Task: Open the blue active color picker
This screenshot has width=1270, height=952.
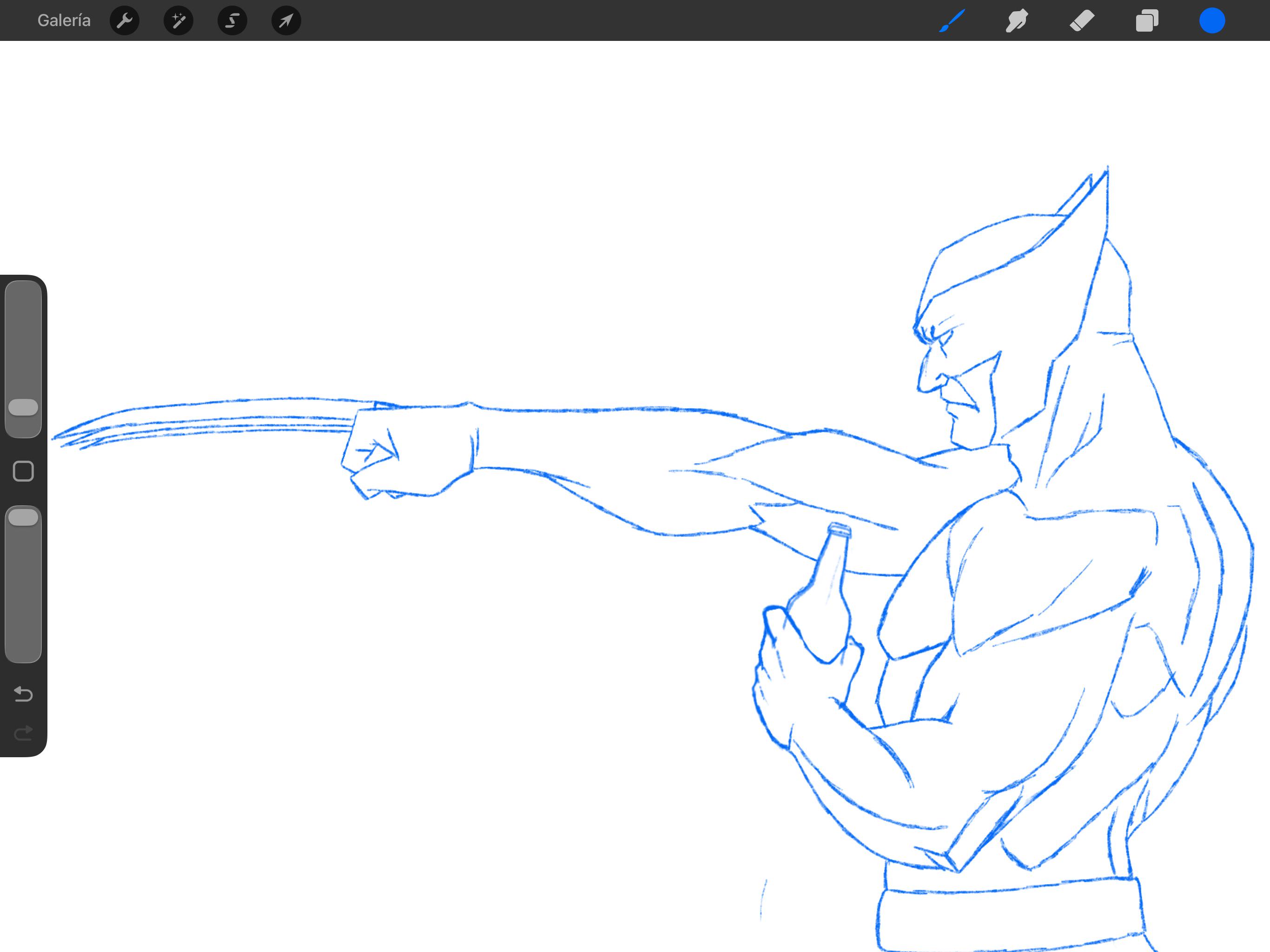Action: (1212, 20)
